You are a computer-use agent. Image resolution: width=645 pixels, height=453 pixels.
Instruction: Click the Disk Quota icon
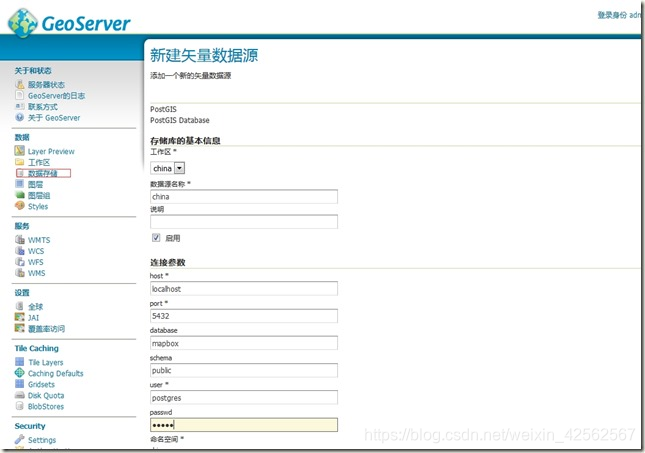pos(19,395)
